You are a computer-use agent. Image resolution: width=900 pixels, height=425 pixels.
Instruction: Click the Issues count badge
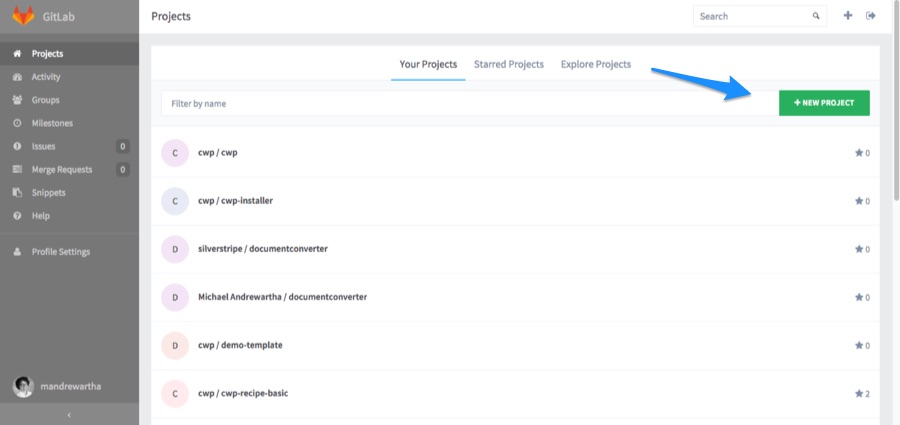pos(122,146)
